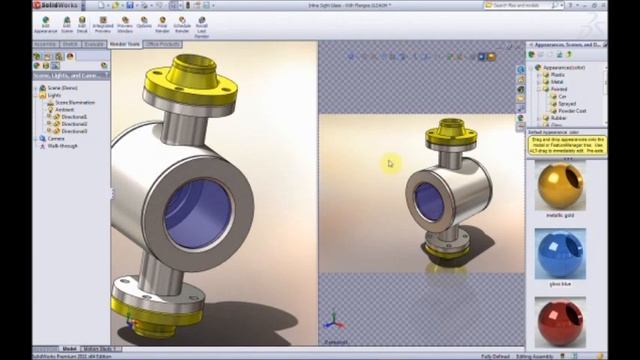Click the View Appearances icon
The height and width of the screenshot is (360, 640).
click(37, 66)
